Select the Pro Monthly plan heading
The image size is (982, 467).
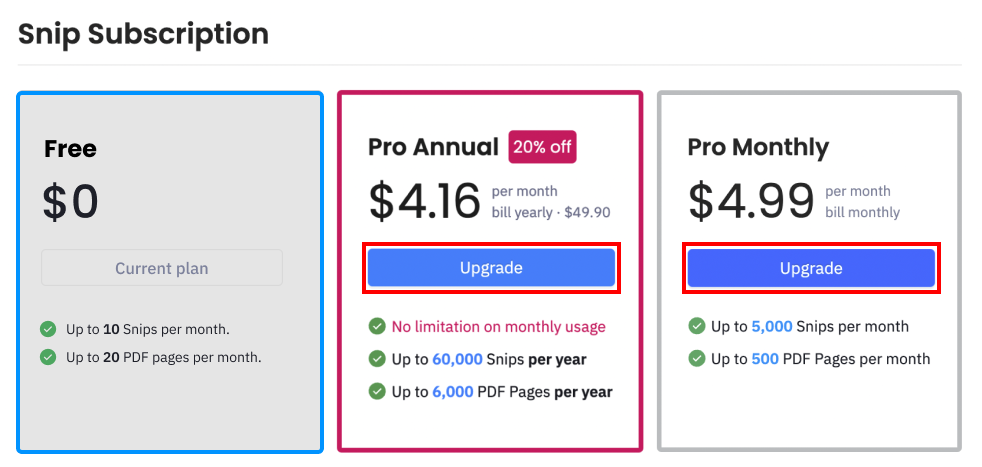tap(758, 148)
